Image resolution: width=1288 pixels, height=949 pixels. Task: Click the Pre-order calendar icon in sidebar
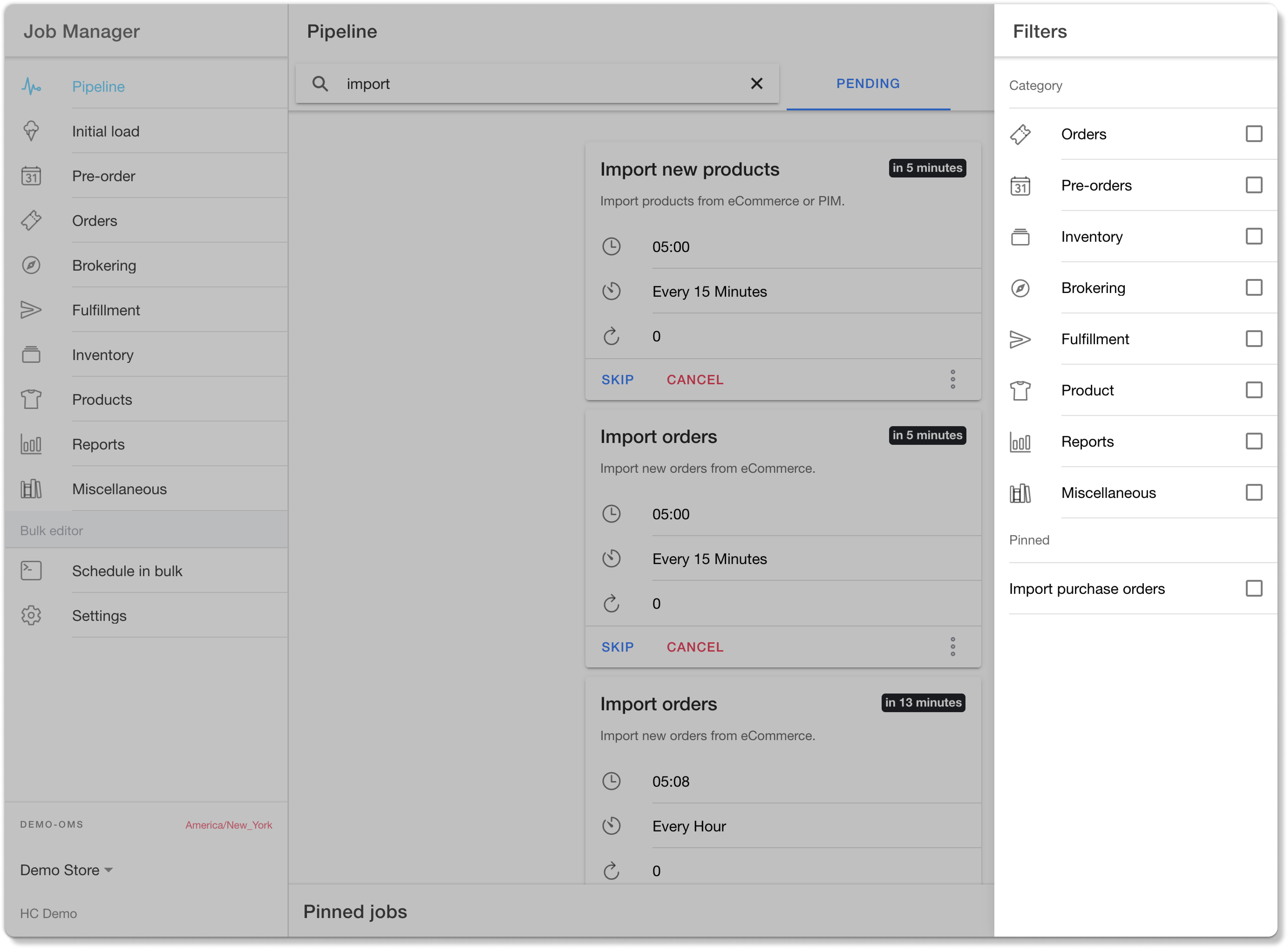click(x=31, y=176)
